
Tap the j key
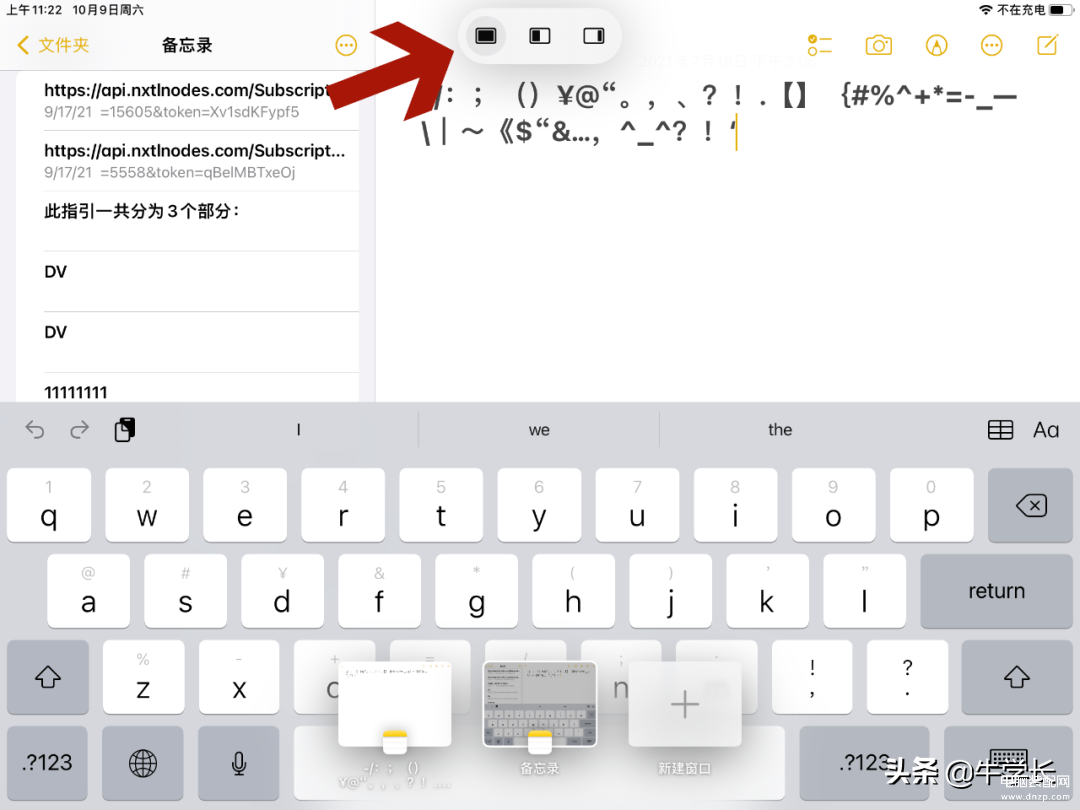tap(670, 591)
